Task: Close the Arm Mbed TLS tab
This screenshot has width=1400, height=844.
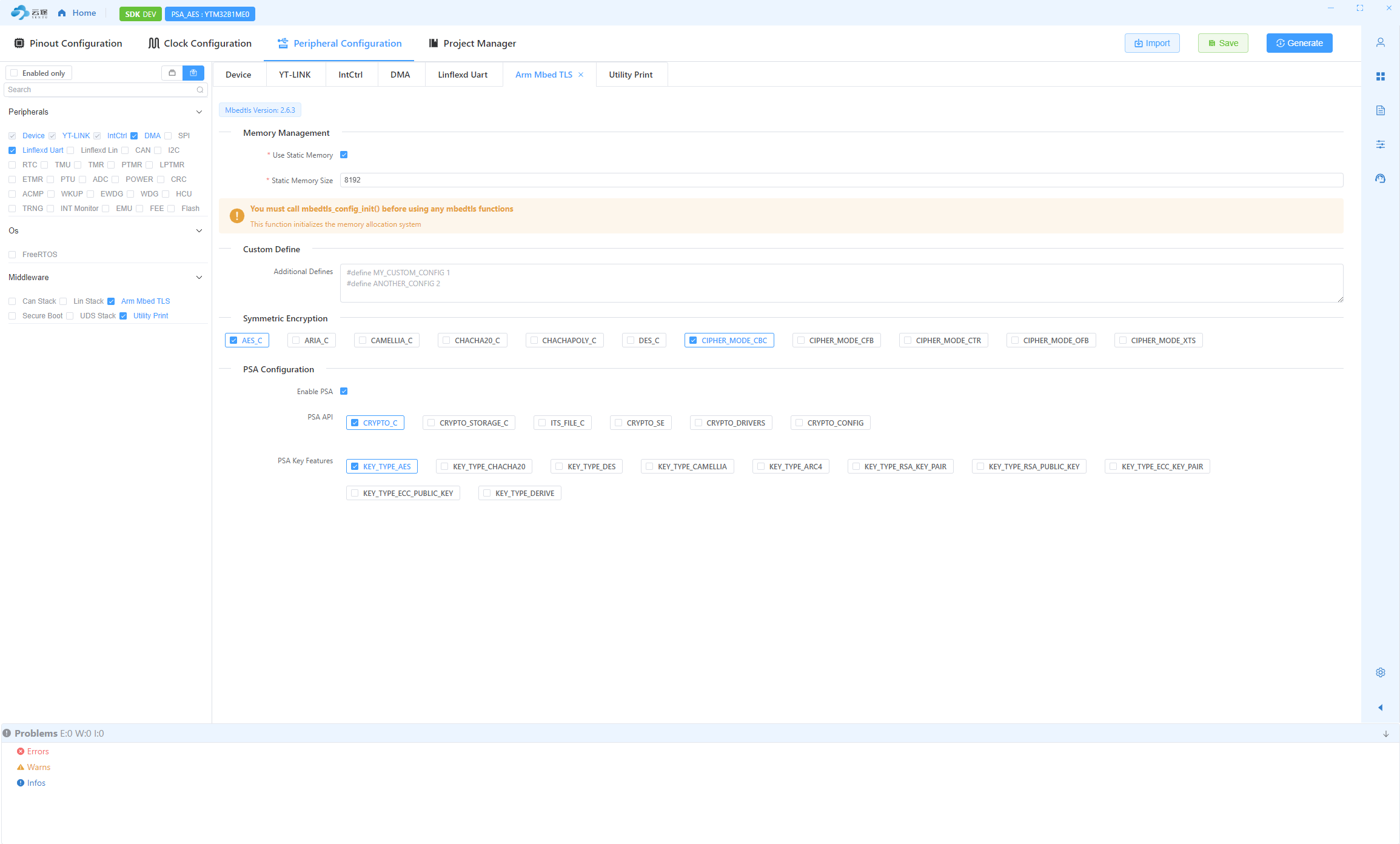Action: pyautogui.click(x=581, y=75)
